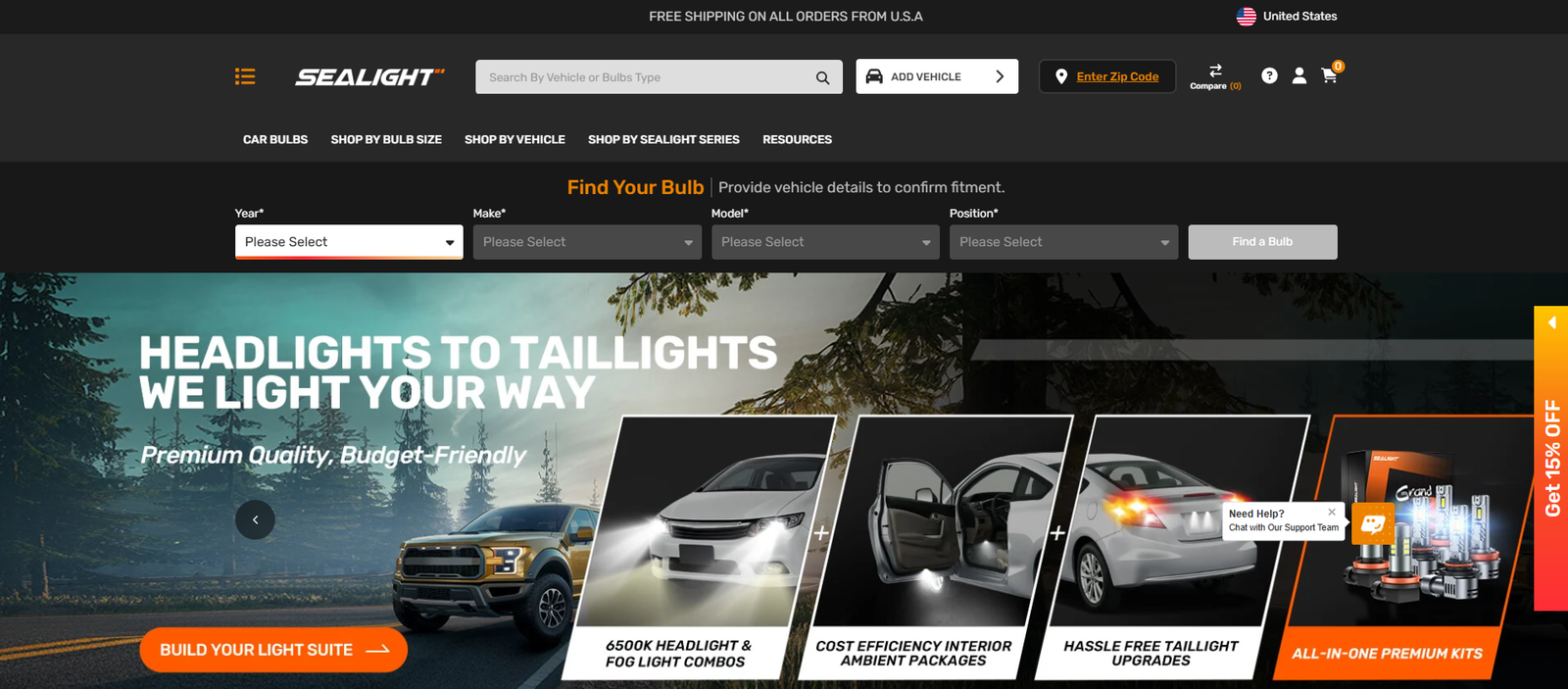1568x689 pixels.
Task: Click the previous slide arrow on banner
Action: click(255, 519)
